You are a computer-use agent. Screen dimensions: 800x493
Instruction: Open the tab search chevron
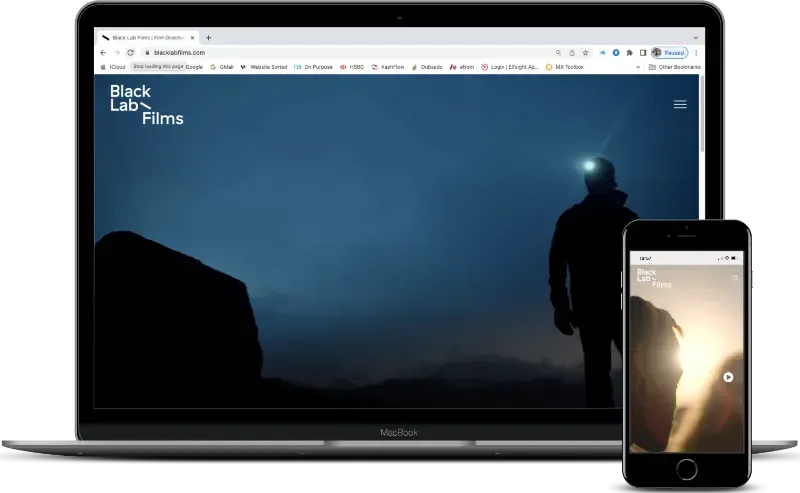pos(695,38)
